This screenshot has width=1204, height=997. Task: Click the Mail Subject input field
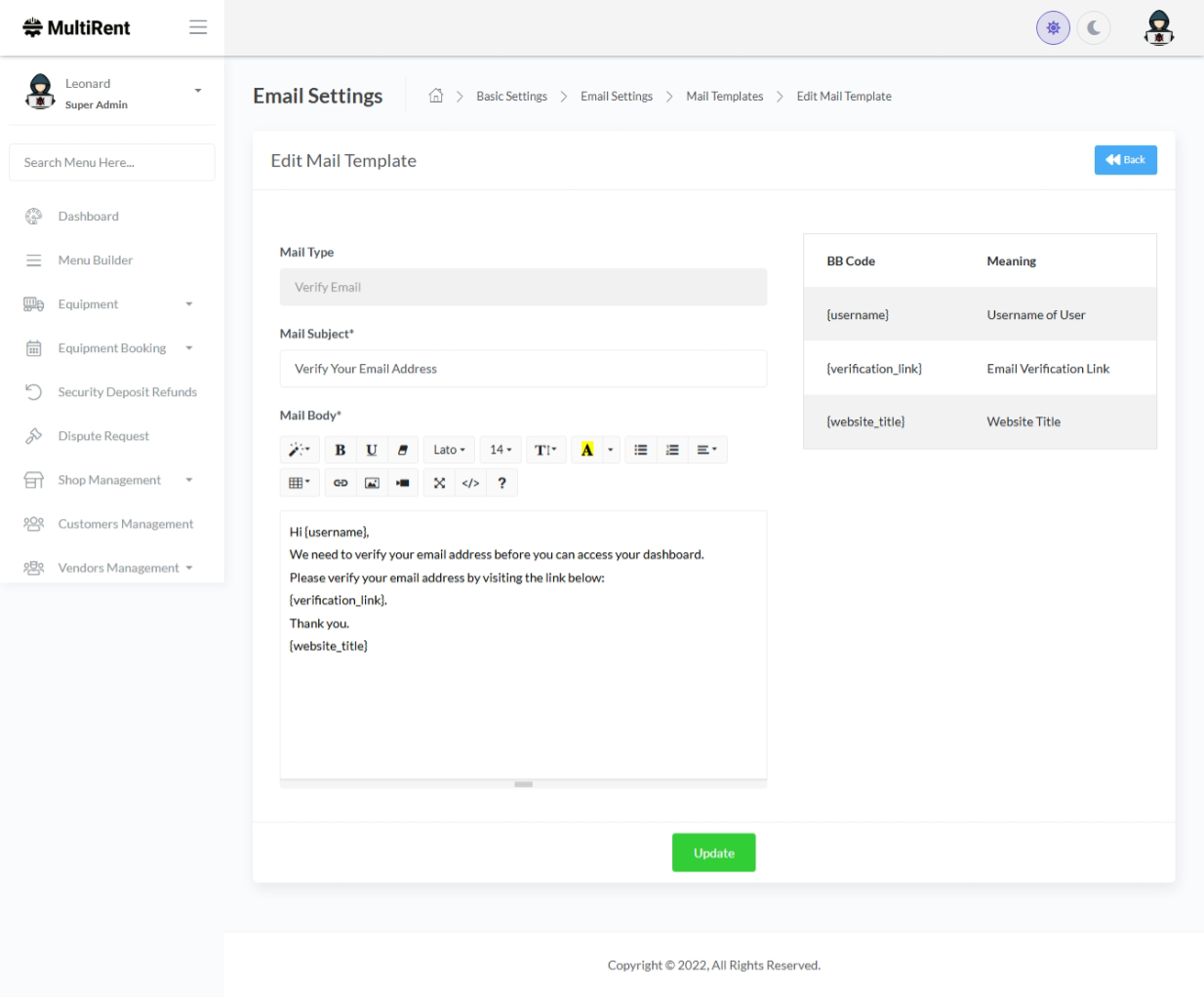[x=523, y=369]
